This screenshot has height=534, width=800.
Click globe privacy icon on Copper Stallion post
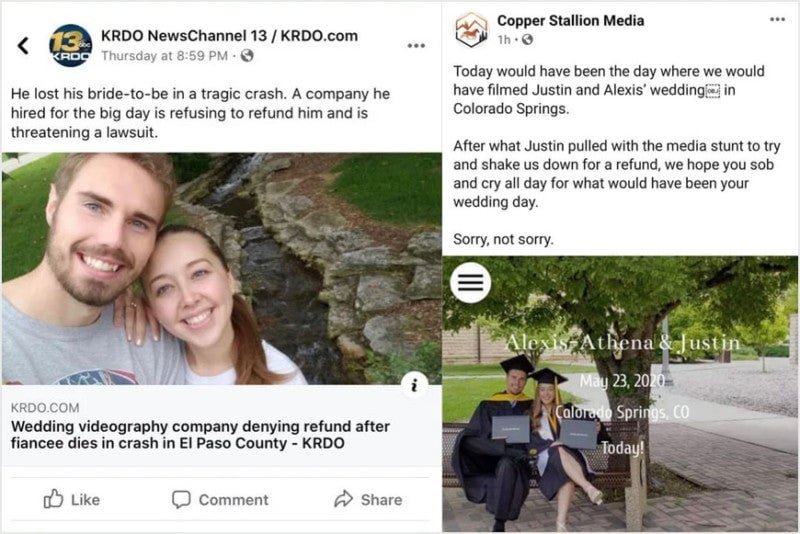527,40
